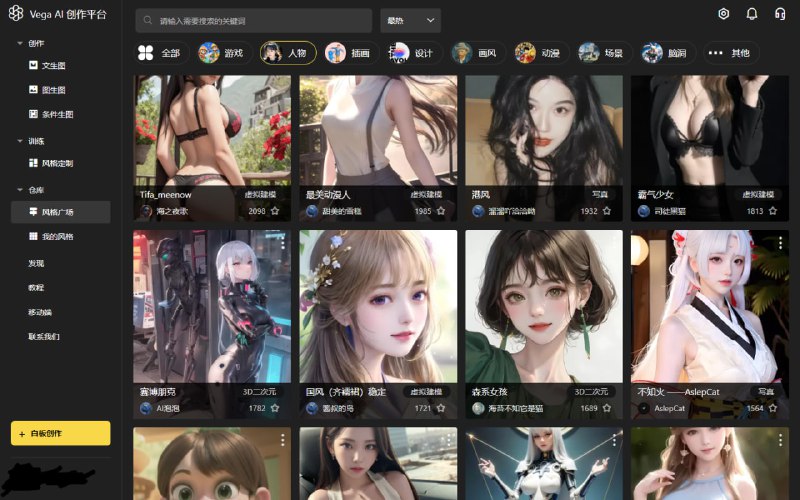
Task: Open 我的风格 in the sidebar
Action: (x=51, y=236)
